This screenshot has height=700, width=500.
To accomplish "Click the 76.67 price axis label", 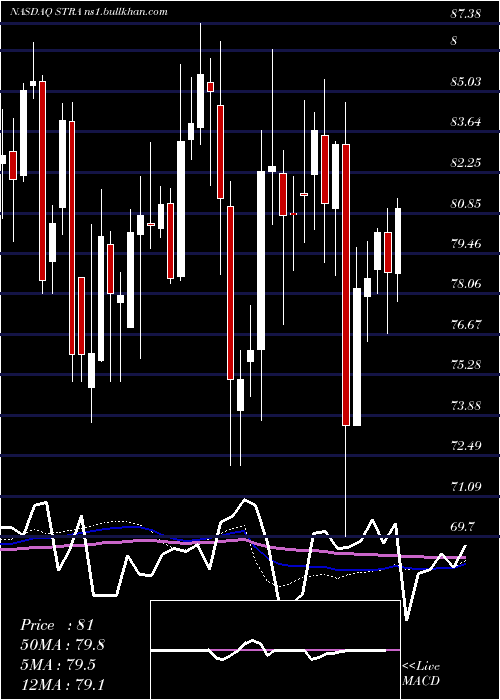I will point(466,325).
